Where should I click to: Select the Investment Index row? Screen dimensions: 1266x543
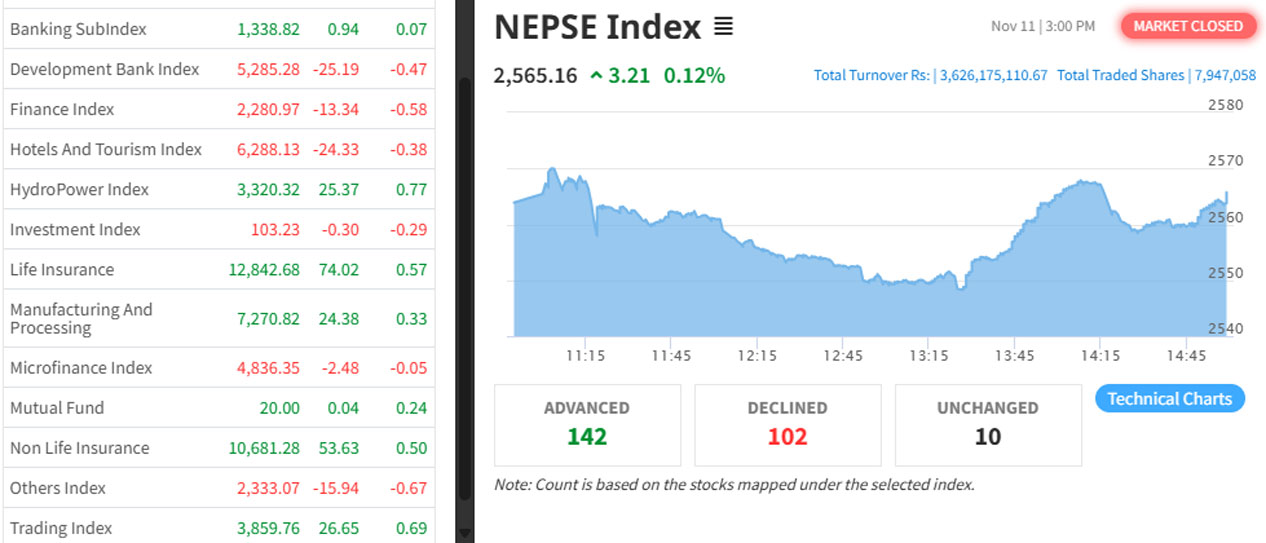tap(75, 229)
